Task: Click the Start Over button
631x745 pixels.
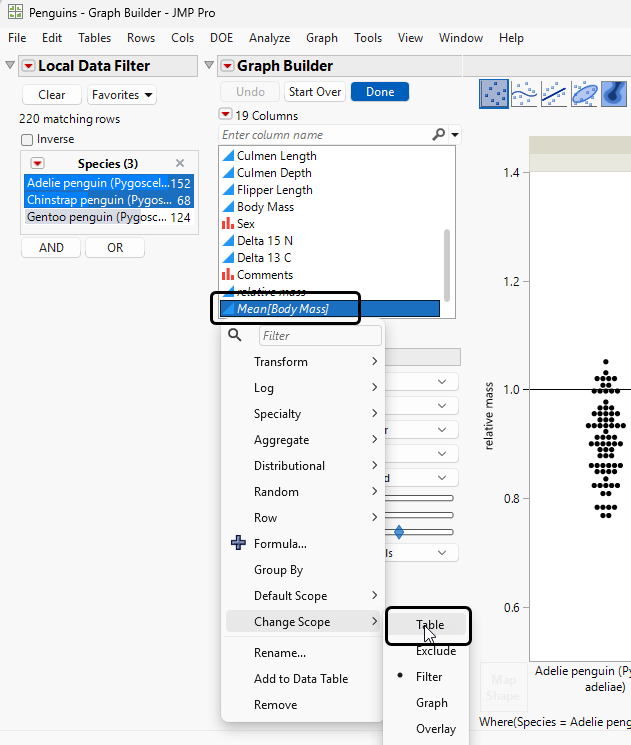Action: (315, 92)
